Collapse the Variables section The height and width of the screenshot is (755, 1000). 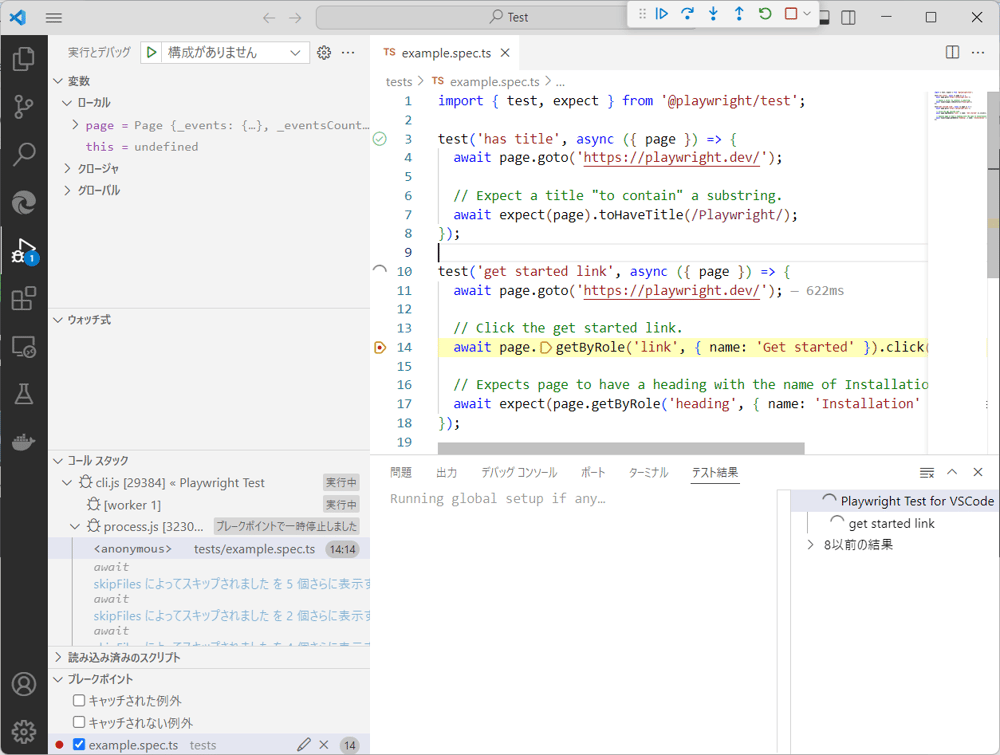58,81
